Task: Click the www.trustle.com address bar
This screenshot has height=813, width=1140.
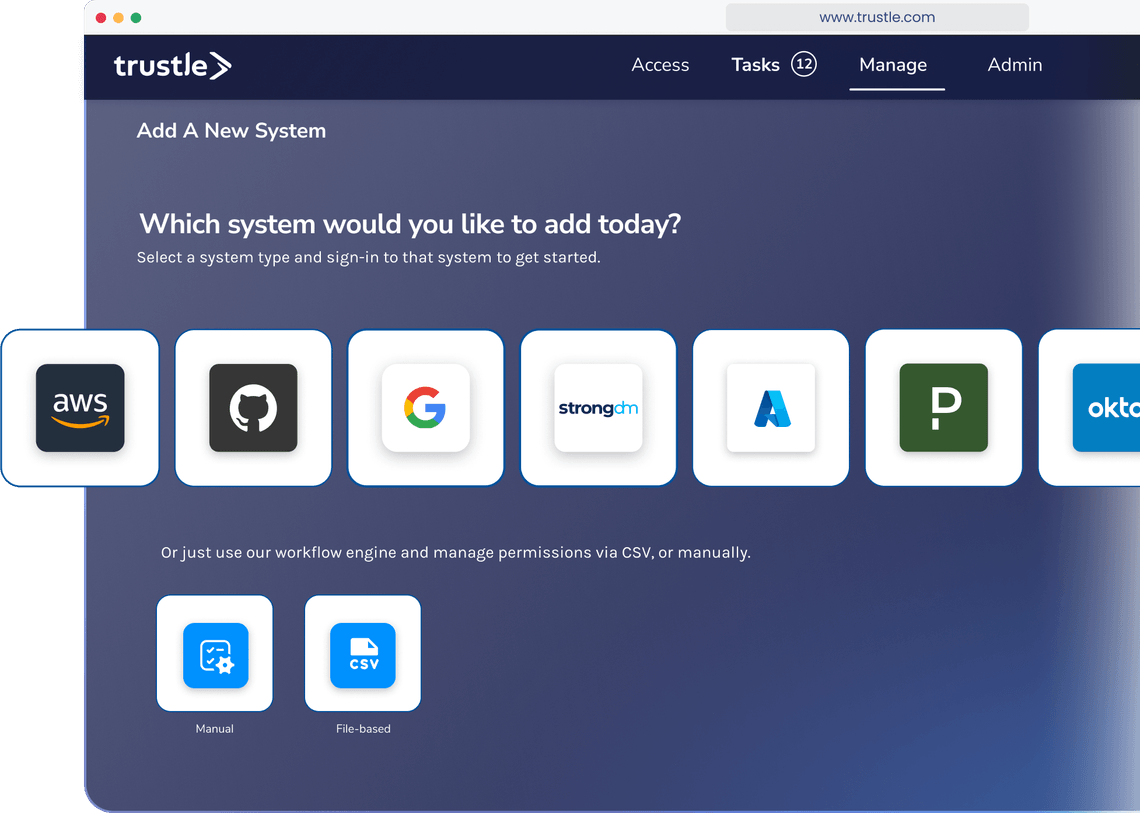Action: [x=877, y=17]
